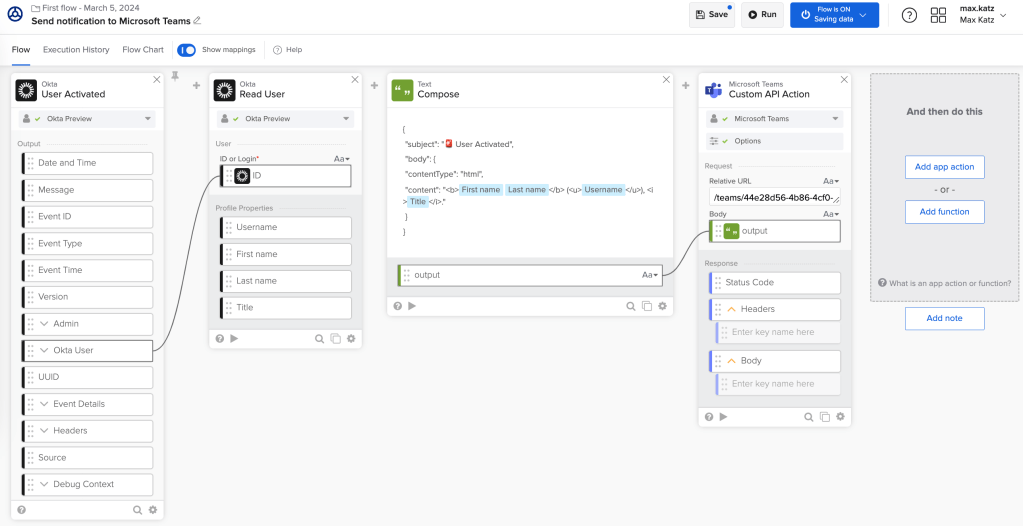Click the play icon on Read User card
The height and width of the screenshot is (526, 1023).
click(234, 339)
